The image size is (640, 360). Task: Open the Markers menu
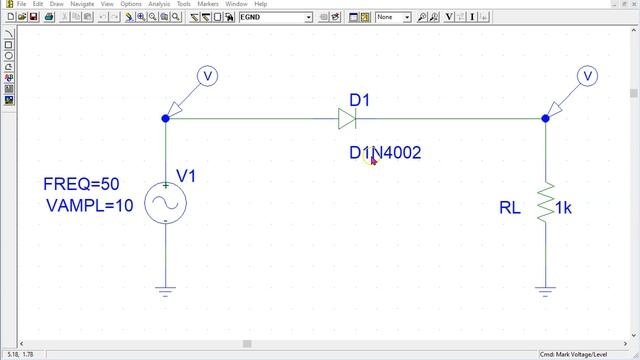tap(208, 4)
